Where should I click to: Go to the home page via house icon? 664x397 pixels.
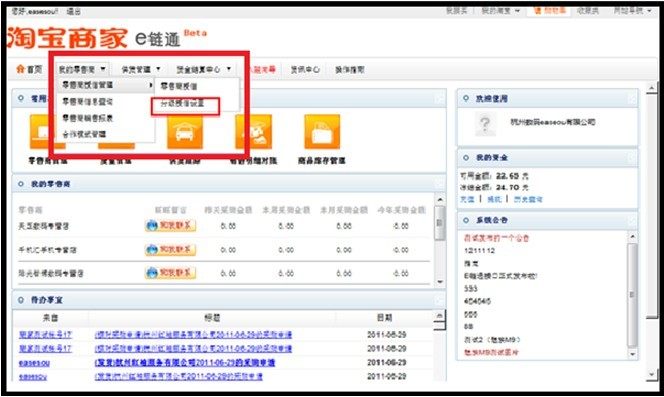20,69
